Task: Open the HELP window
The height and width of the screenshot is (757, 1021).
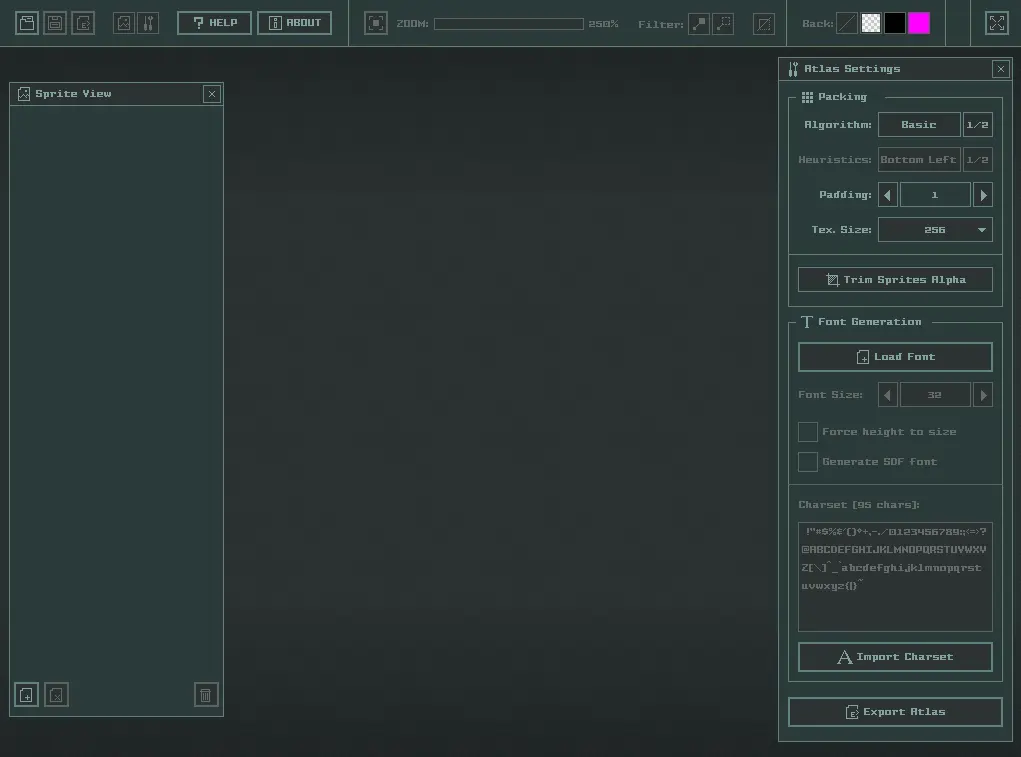Action: pyautogui.click(x=214, y=23)
